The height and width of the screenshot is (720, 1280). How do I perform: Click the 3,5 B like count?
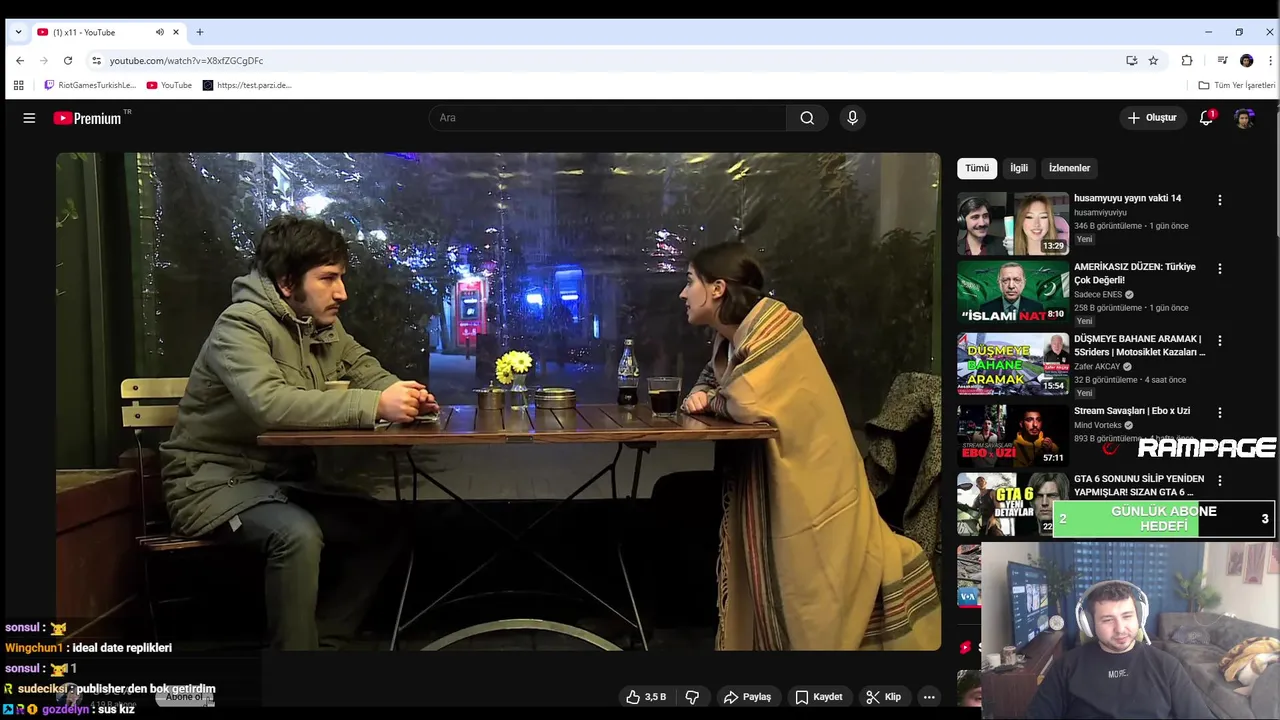click(x=655, y=697)
